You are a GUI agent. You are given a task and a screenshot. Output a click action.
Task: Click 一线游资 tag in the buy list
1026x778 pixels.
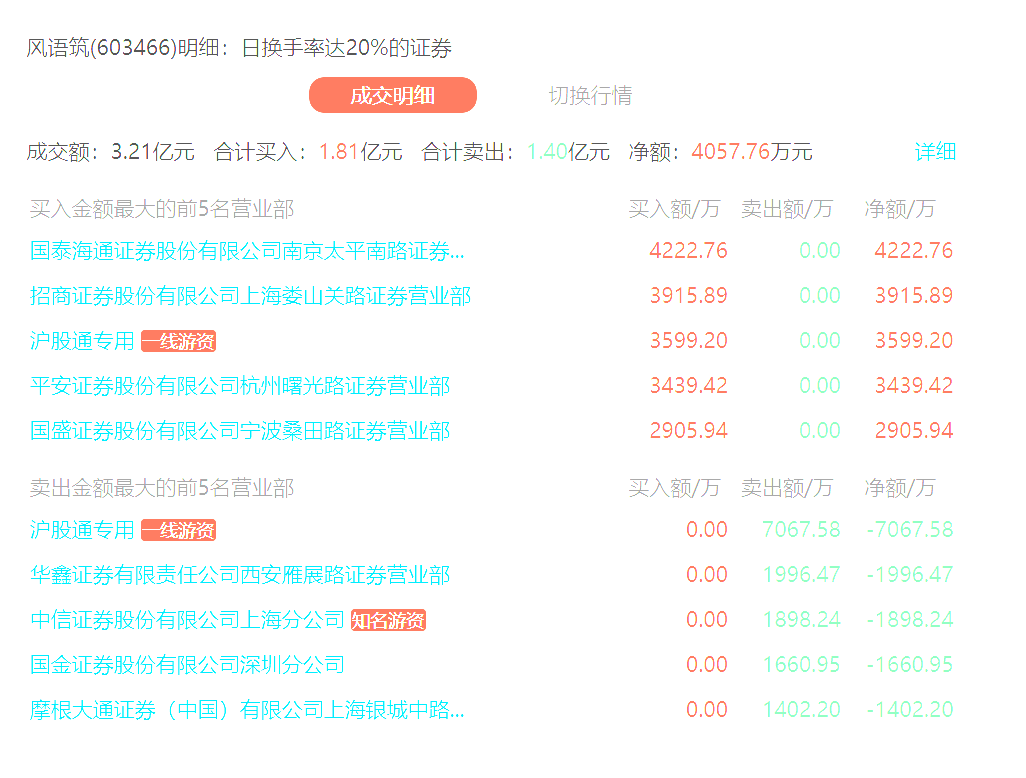179,342
